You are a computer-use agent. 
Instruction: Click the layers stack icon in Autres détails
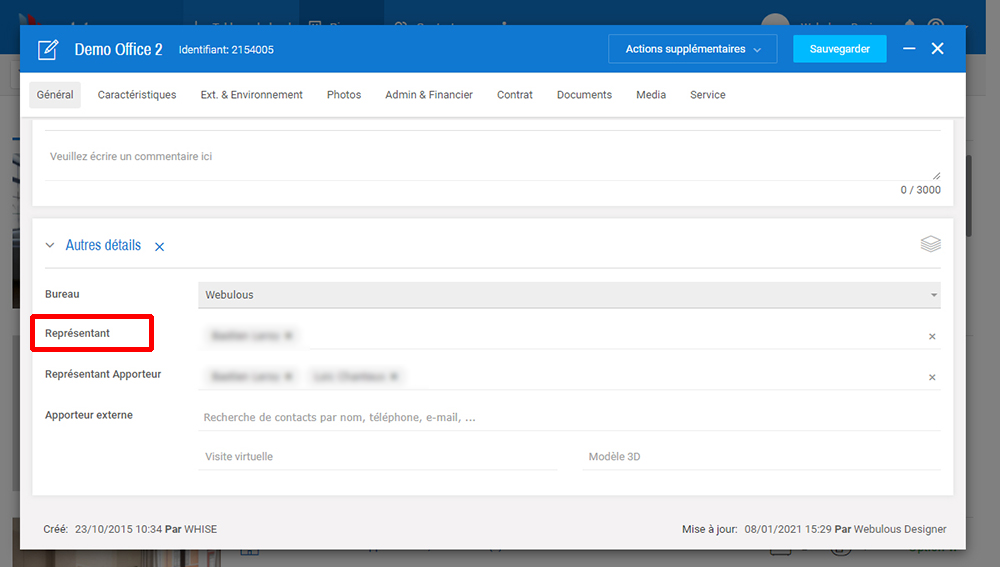pyautogui.click(x=930, y=244)
